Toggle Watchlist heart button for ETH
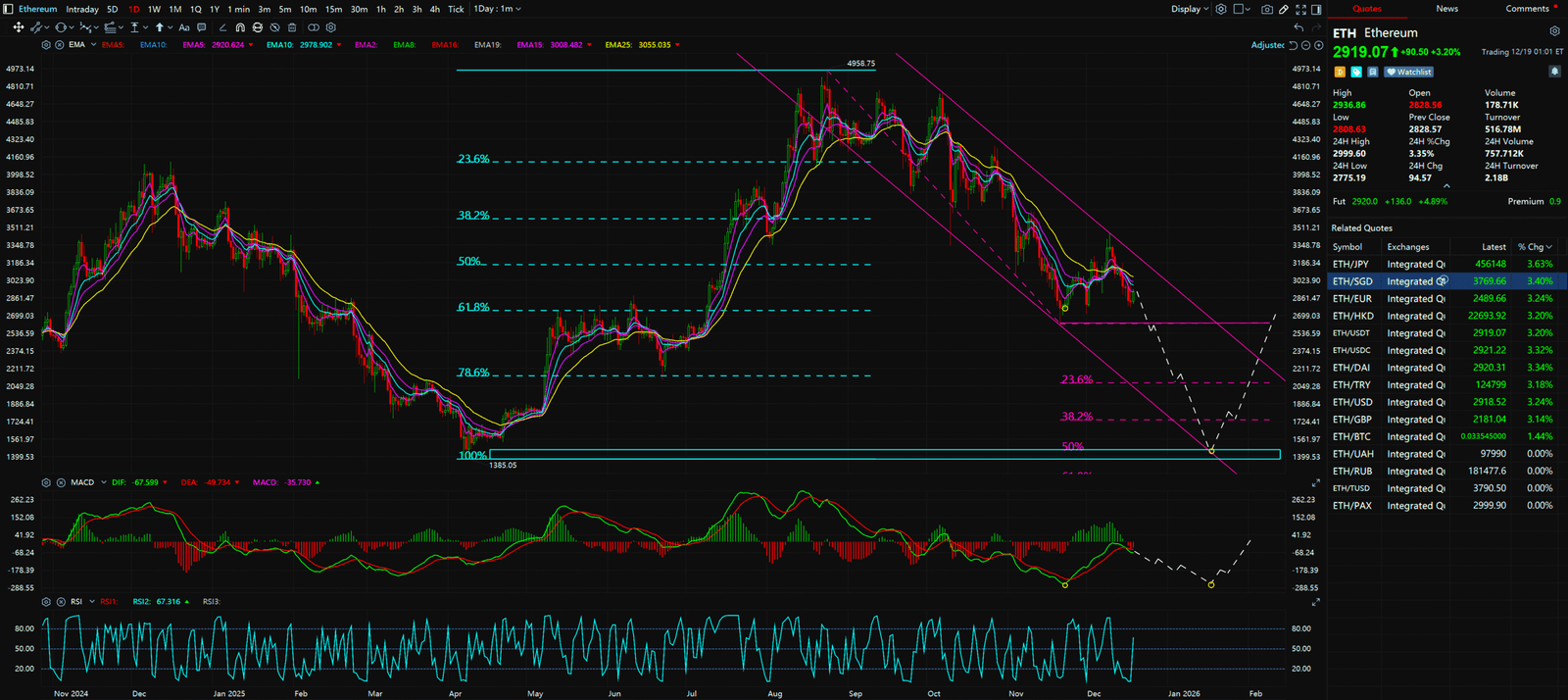 (x=1409, y=72)
